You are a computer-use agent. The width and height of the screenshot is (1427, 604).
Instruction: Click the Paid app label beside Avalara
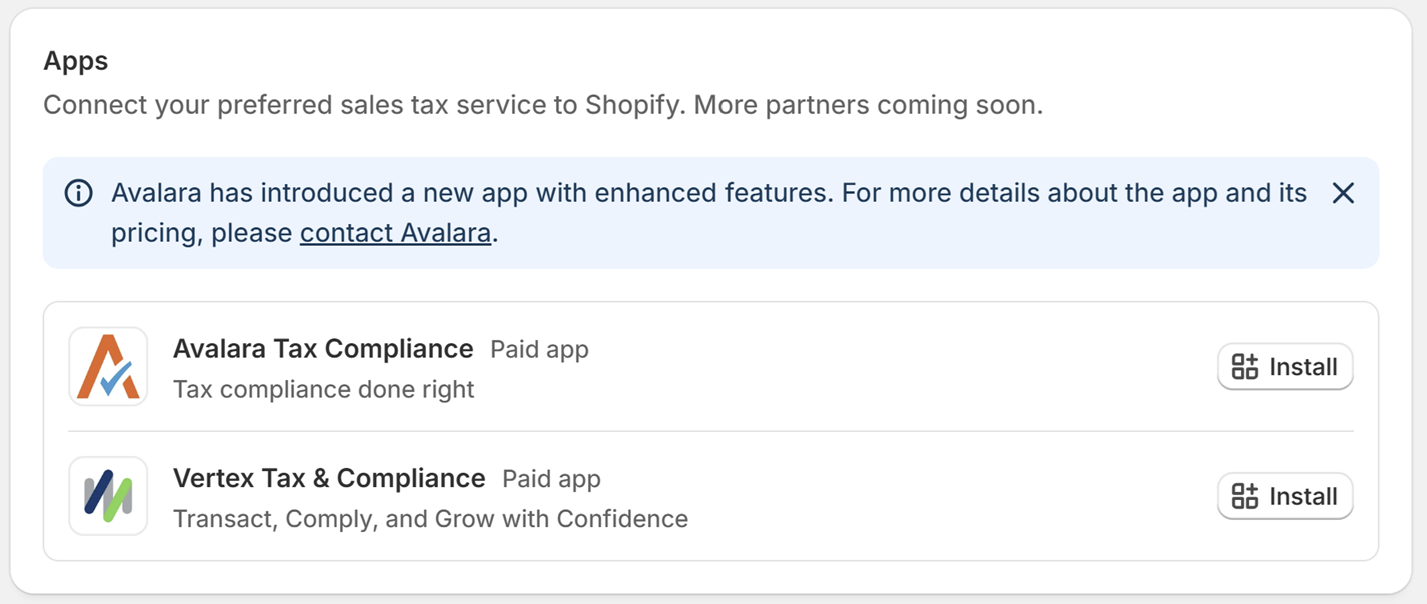[x=539, y=350]
